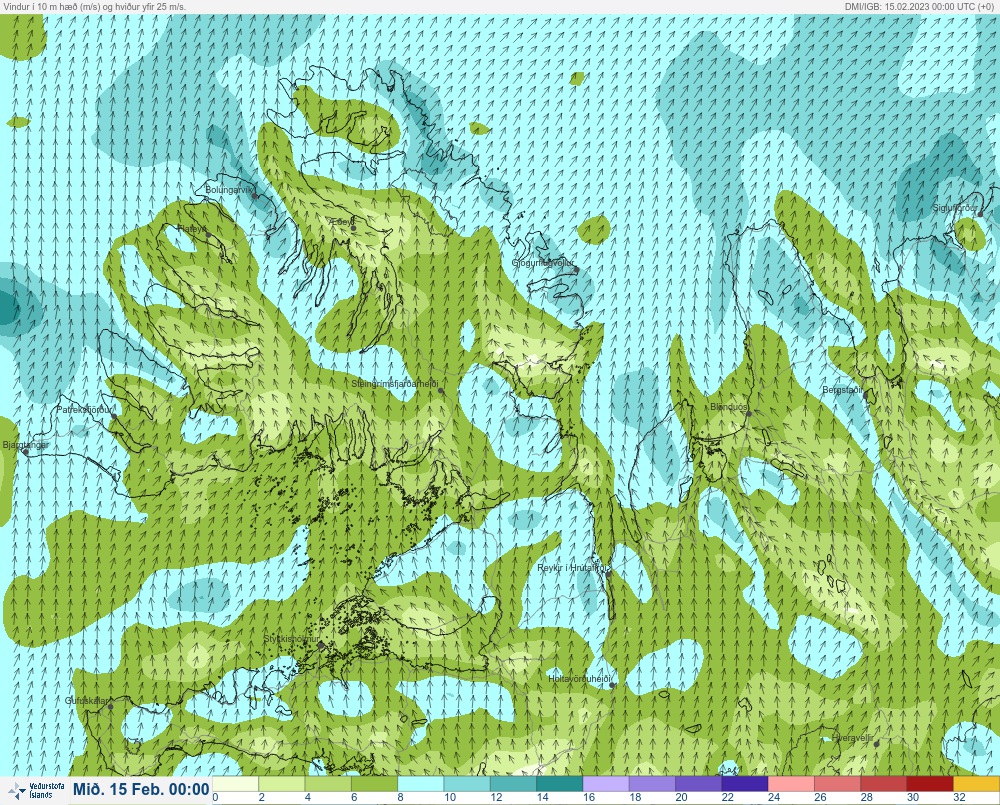1000x805 pixels.
Task: Select the 2–4 m/s light green legend swatch
Action: (281, 784)
